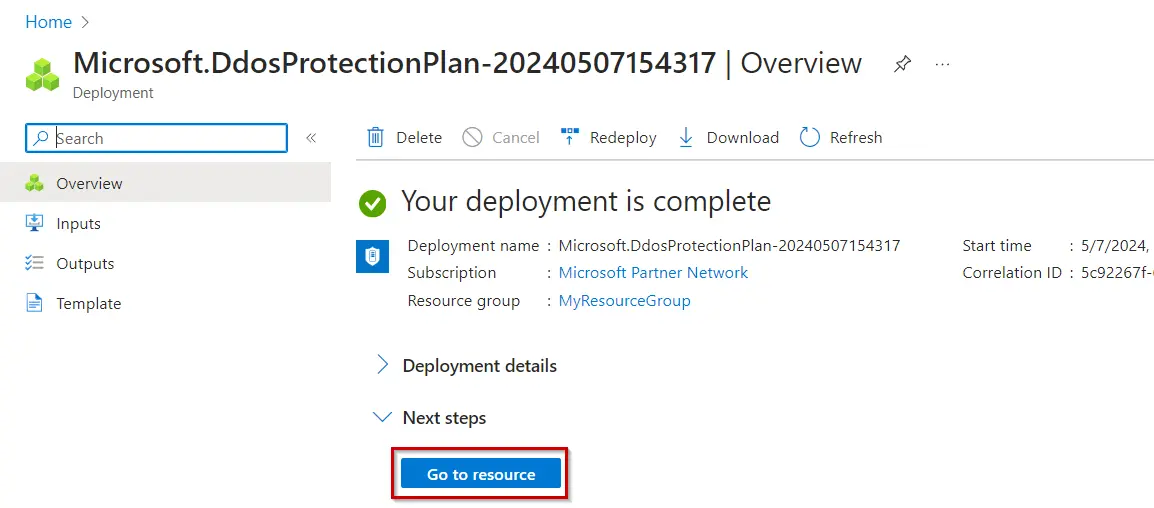Viewport: 1154px width, 508px height.
Task: Click the Delete trash can icon
Action: point(375,138)
